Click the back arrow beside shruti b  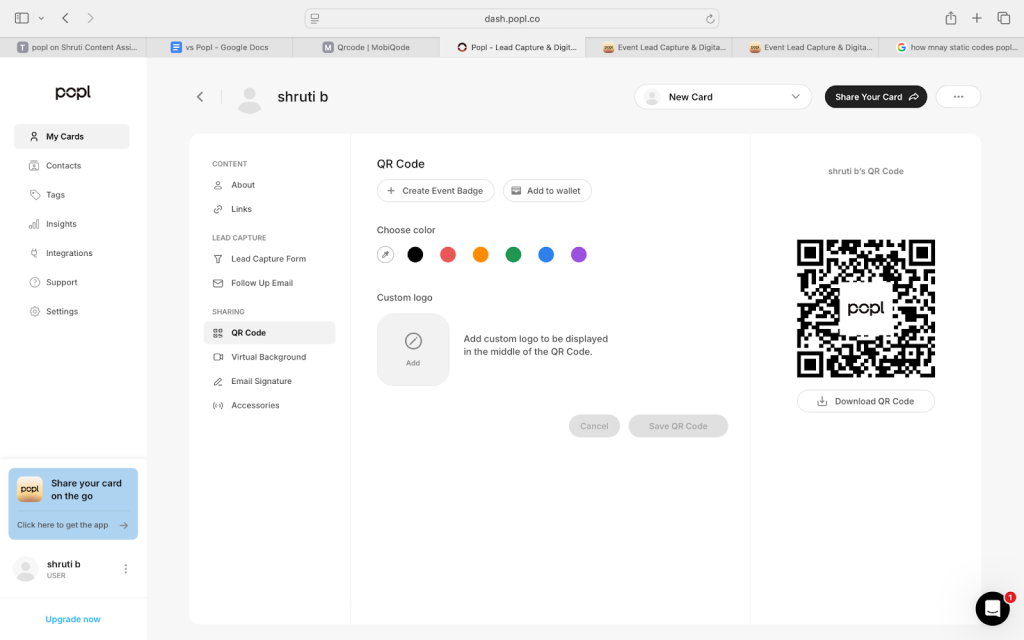(x=200, y=97)
